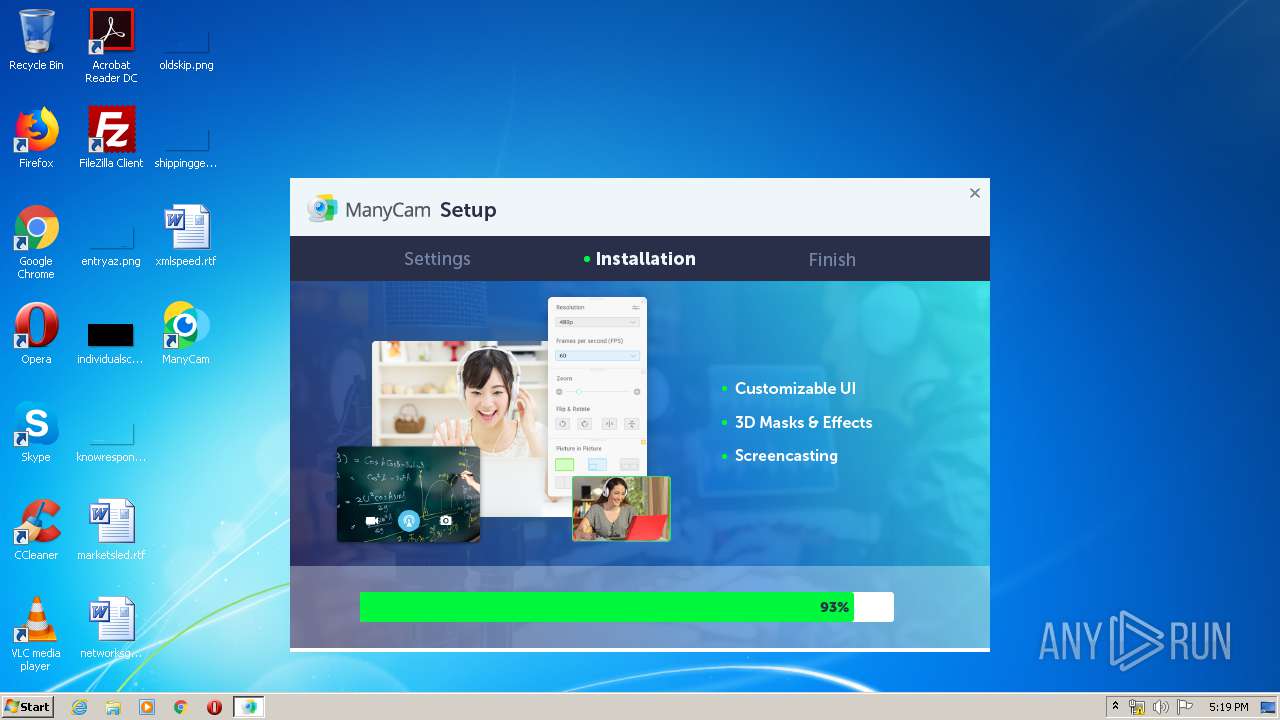Switch to ManyCam Setup taskbar button
The width and height of the screenshot is (1280, 720).
(x=249, y=707)
